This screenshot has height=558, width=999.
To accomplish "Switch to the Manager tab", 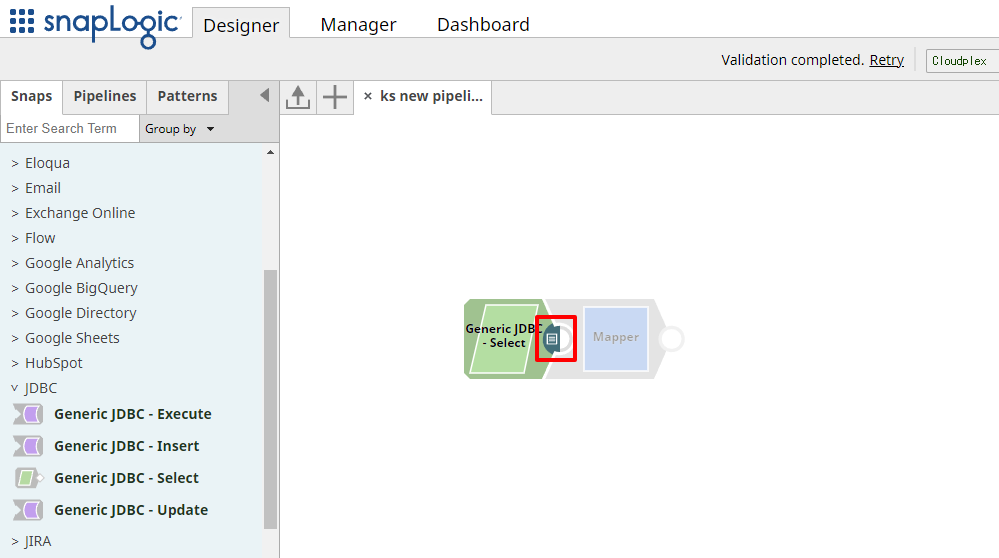I will 358,24.
